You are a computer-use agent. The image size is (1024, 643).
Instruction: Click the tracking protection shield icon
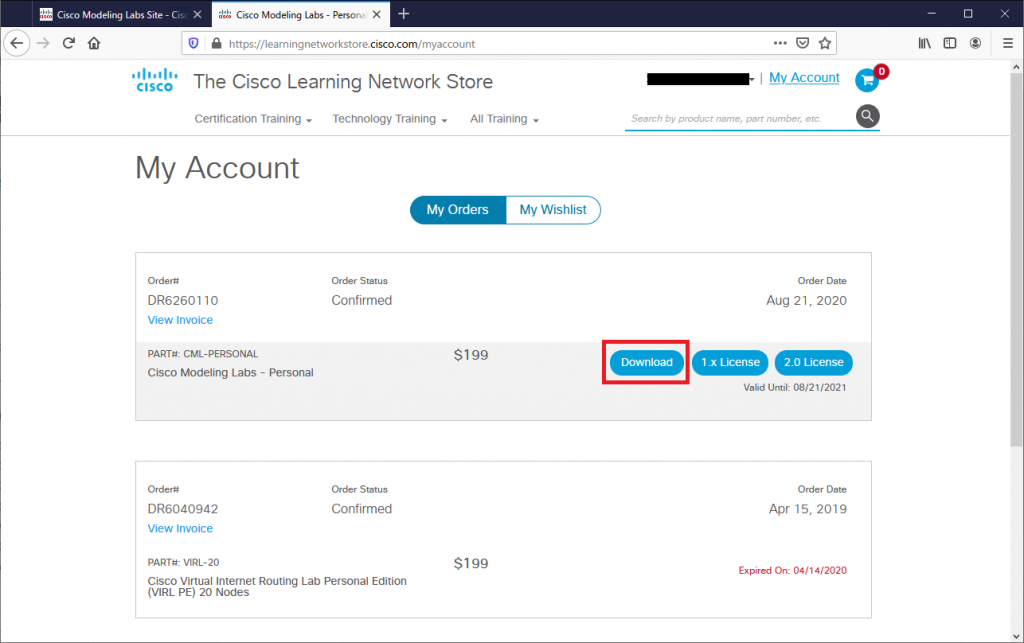[193, 43]
